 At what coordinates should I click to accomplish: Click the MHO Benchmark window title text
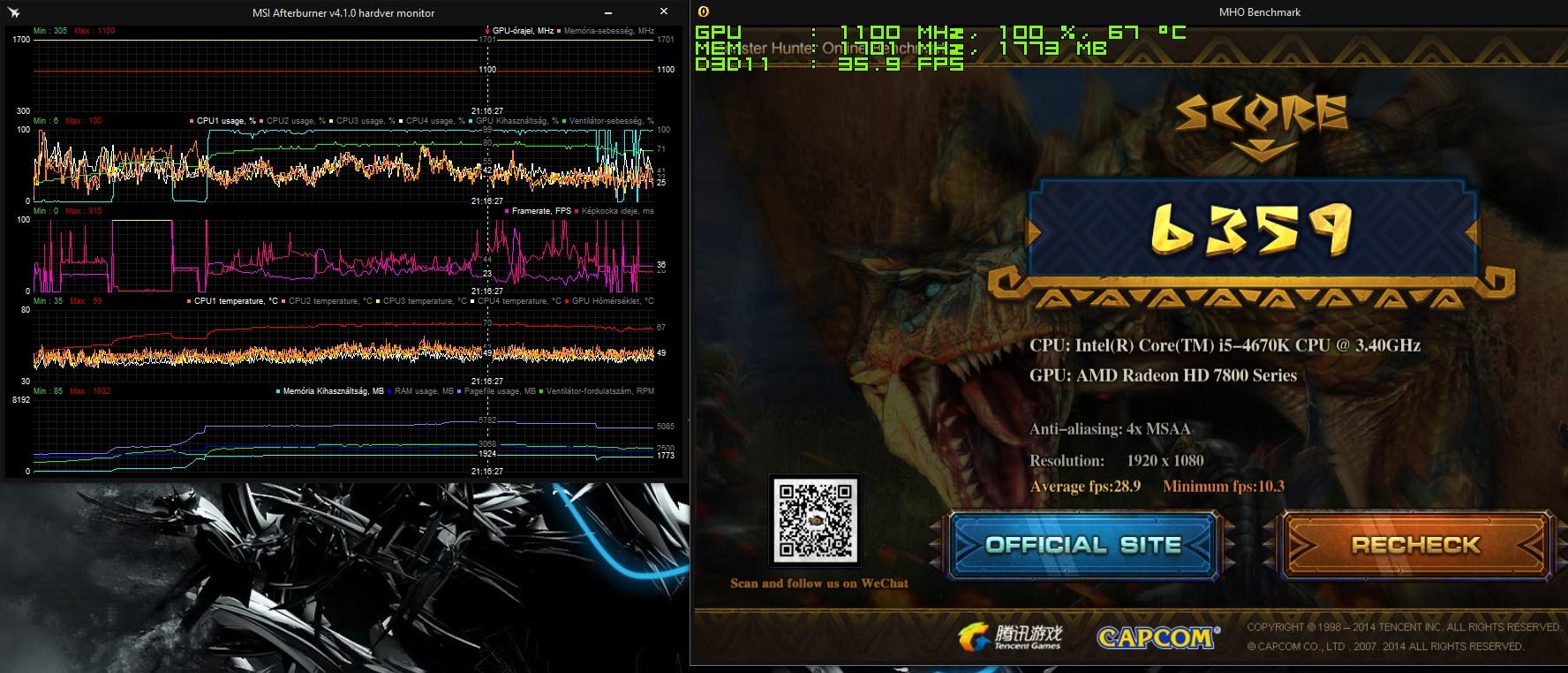pyautogui.click(x=1261, y=12)
